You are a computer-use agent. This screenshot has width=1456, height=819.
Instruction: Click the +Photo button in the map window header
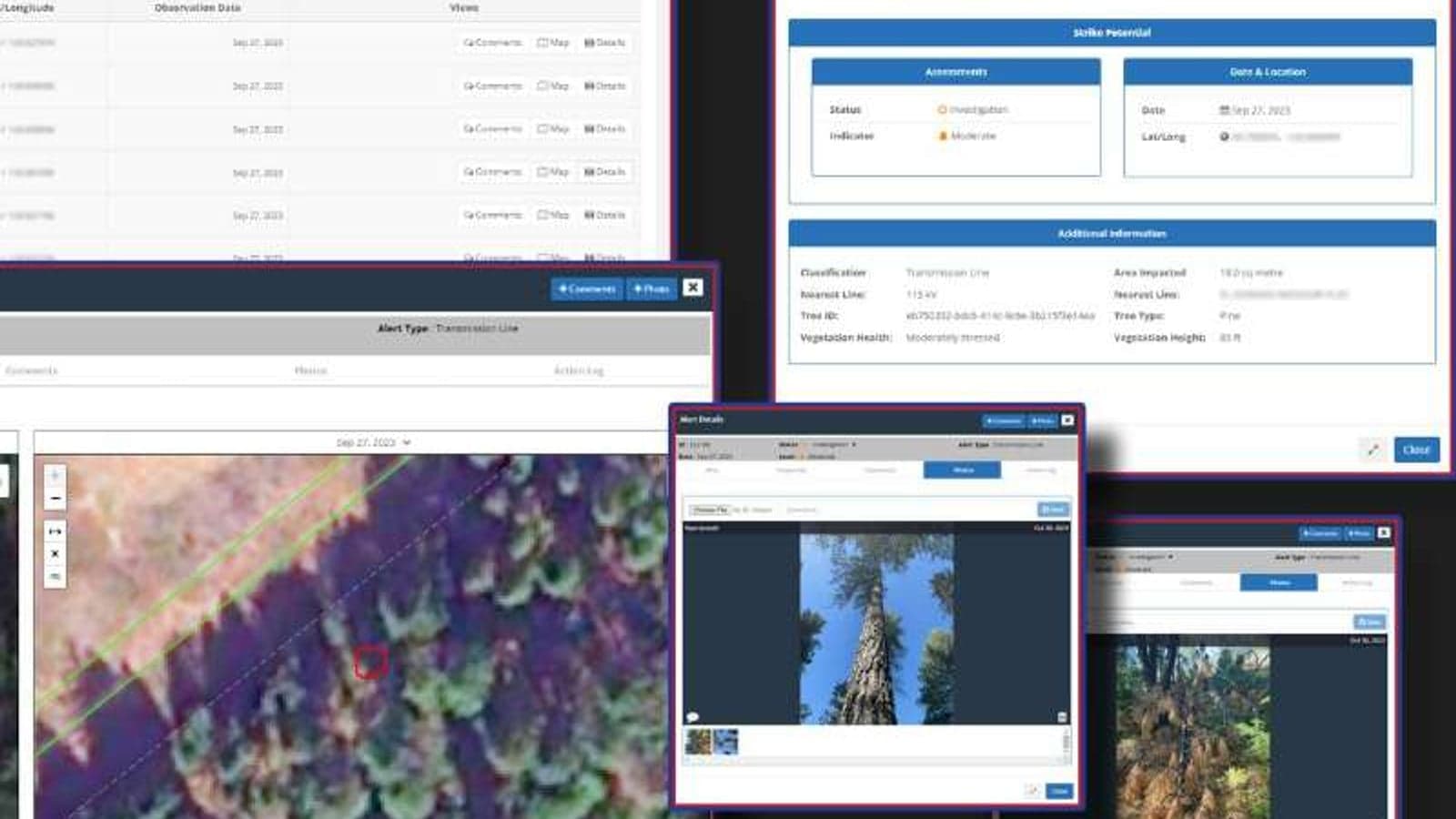tap(652, 288)
